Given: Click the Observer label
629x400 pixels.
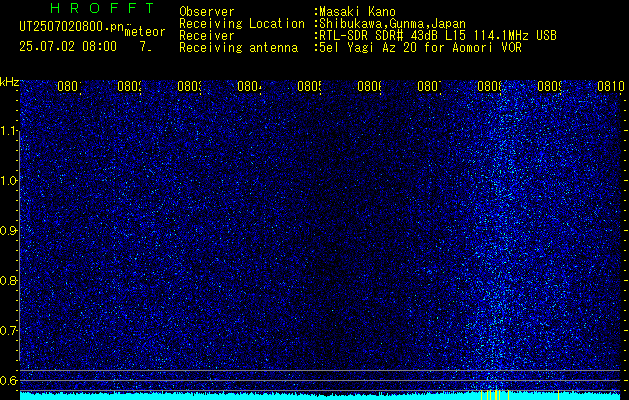Looking at the screenshot, I should [207, 12].
